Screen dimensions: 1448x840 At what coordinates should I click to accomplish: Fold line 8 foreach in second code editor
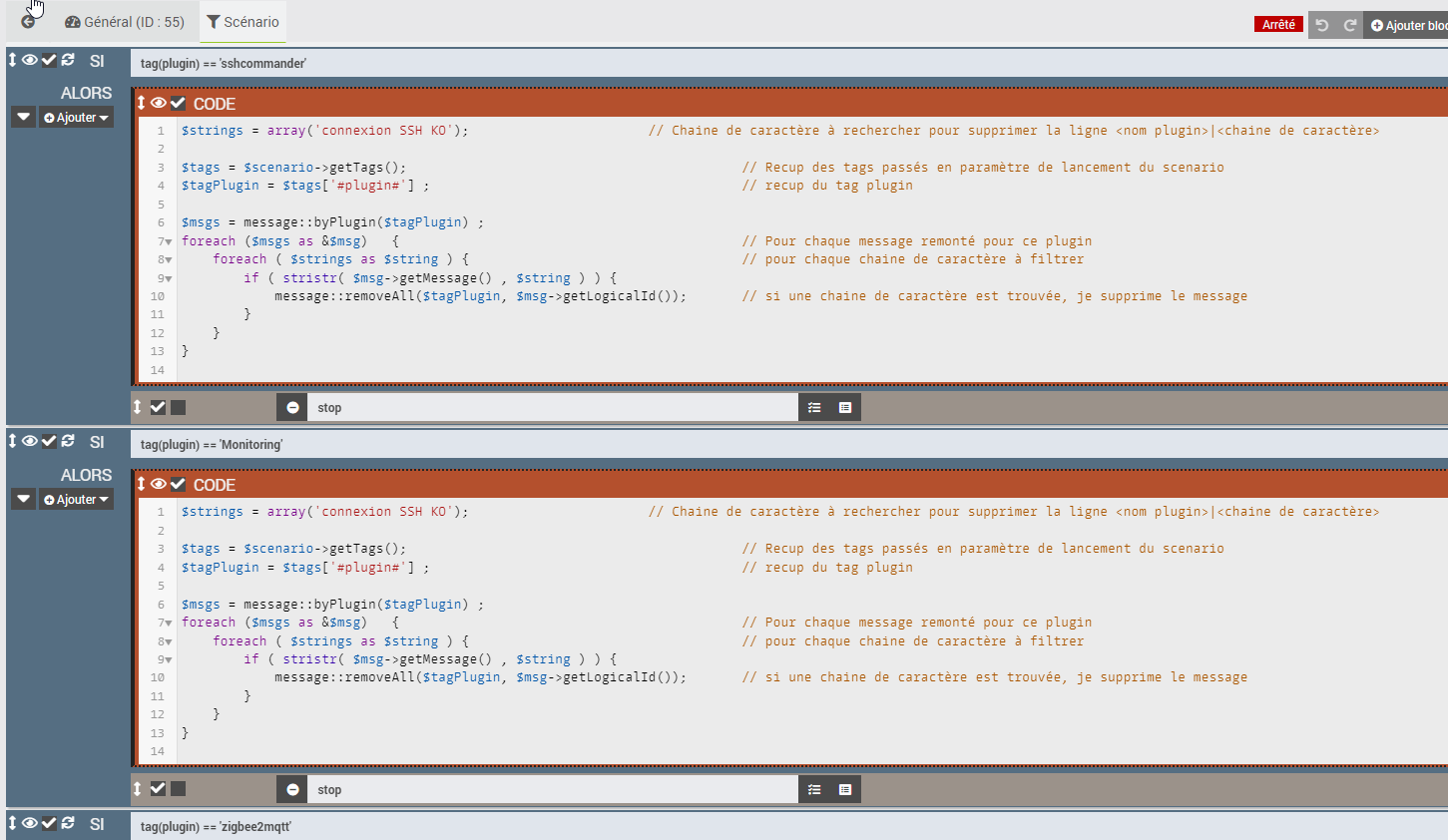169,641
